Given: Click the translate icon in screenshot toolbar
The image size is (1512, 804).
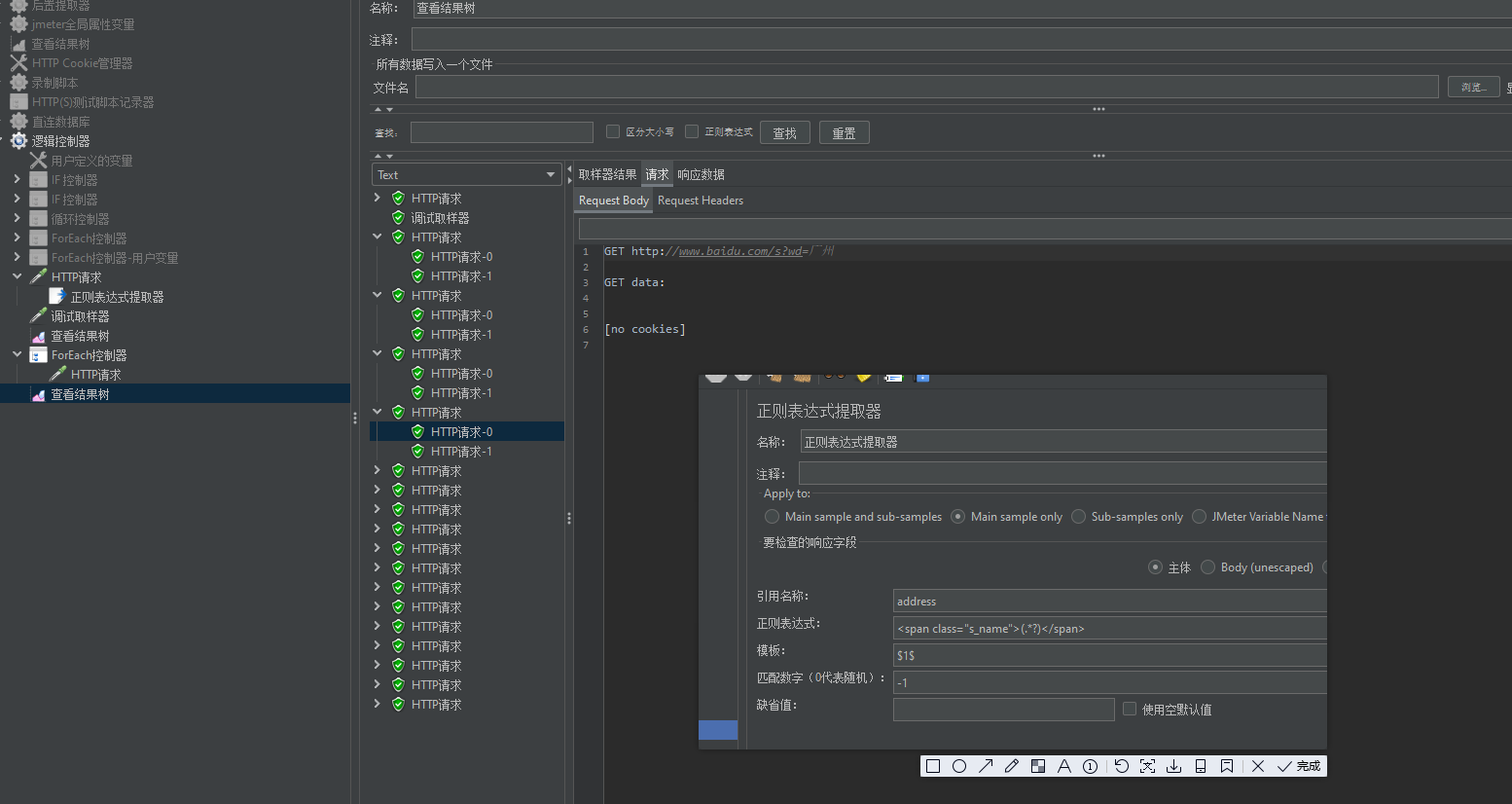Looking at the screenshot, I should [x=1148, y=766].
